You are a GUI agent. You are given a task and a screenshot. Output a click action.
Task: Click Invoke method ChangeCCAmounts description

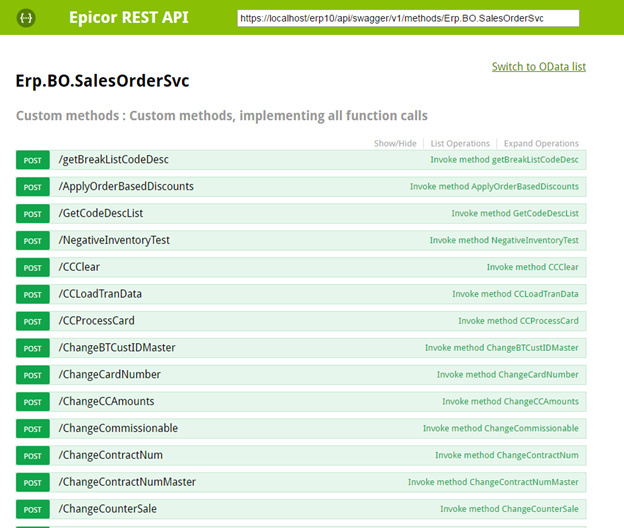click(510, 401)
